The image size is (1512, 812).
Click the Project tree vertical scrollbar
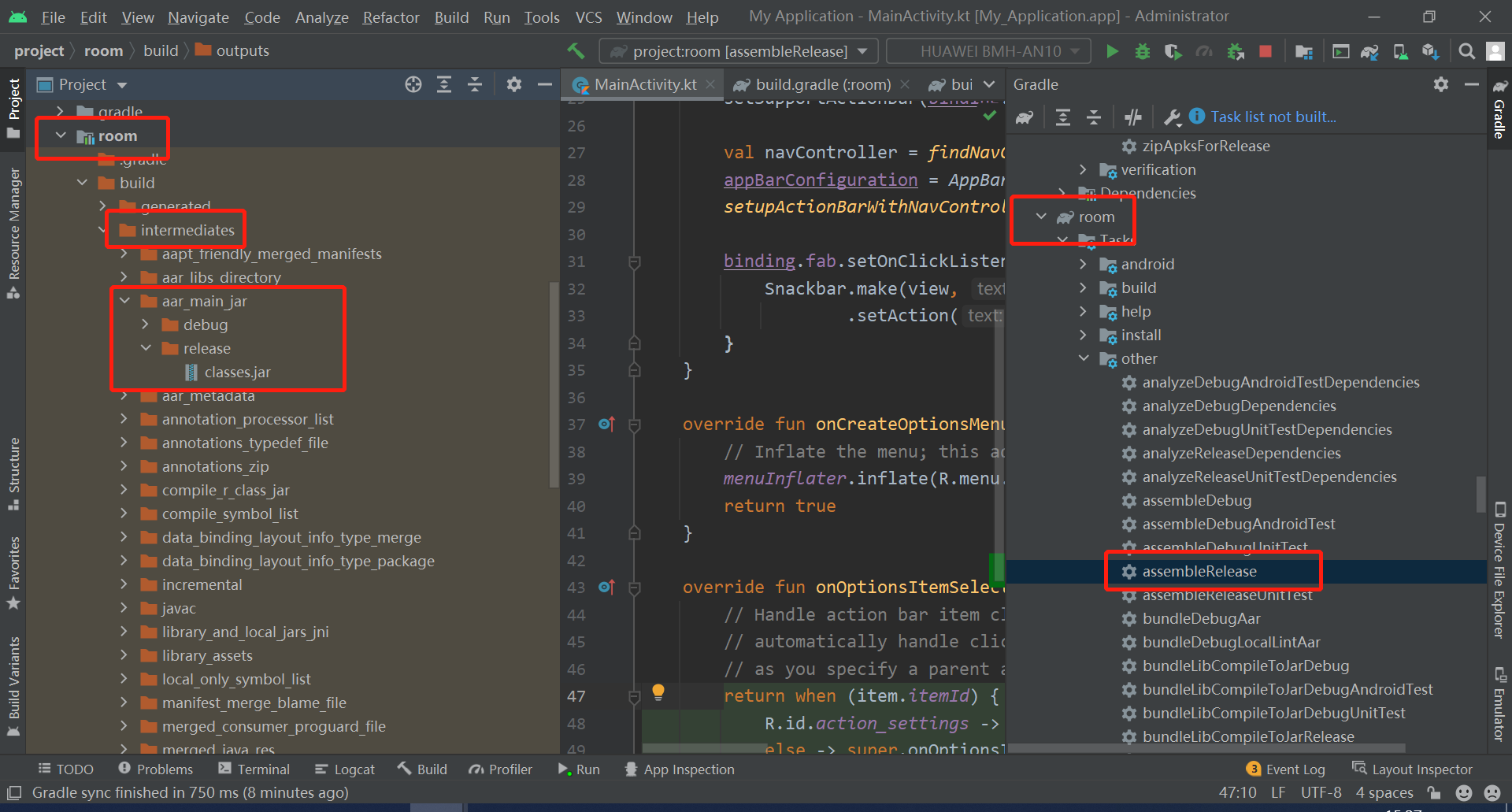click(x=553, y=385)
